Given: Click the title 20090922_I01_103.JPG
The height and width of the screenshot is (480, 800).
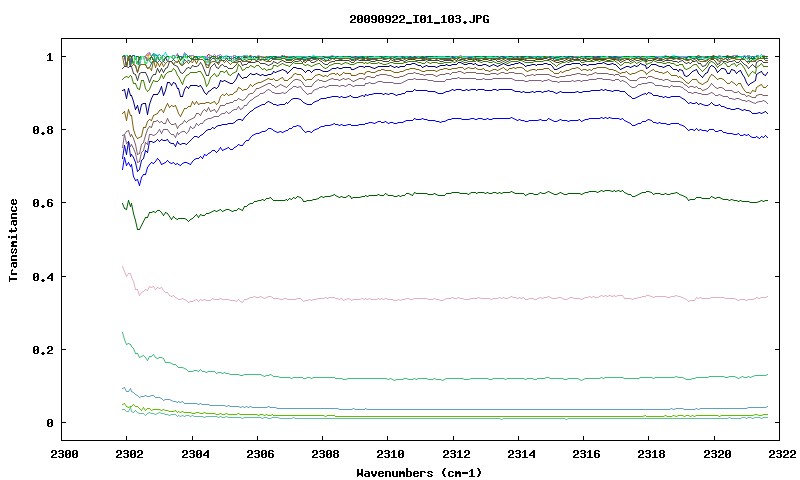Looking at the screenshot, I should [x=419, y=19].
